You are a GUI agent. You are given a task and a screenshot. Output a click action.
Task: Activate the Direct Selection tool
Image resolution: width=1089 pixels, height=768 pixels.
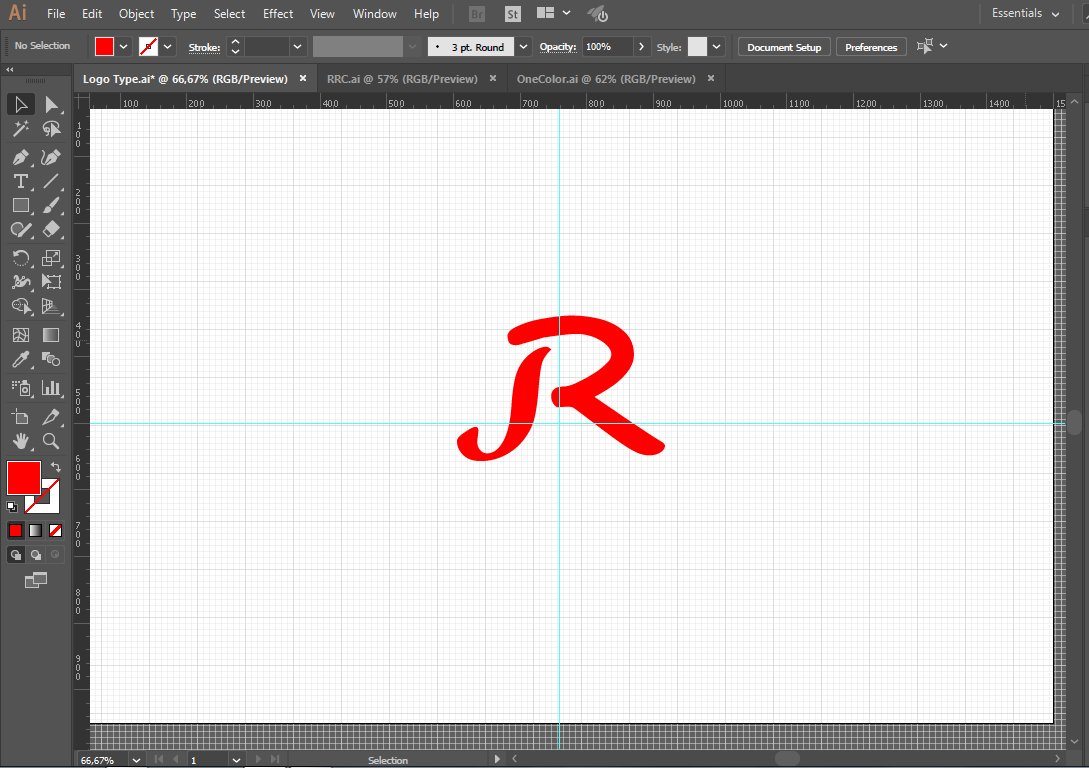tap(51, 104)
